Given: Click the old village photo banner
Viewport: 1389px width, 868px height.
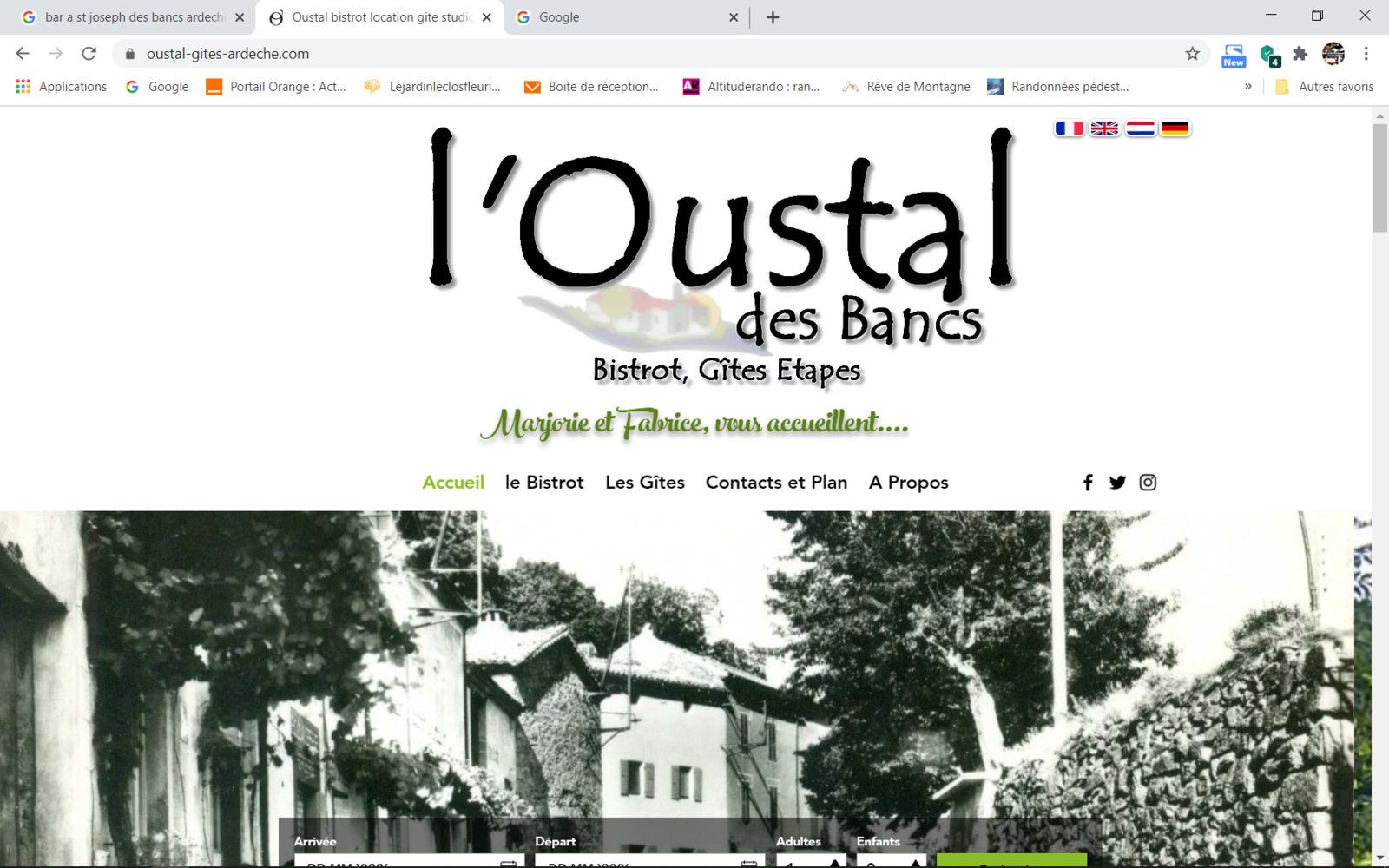Looking at the screenshot, I should 677,664.
